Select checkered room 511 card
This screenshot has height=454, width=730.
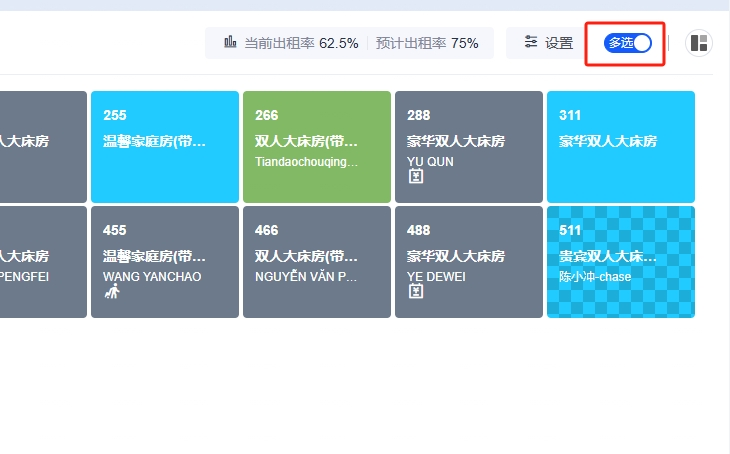pos(620,261)
